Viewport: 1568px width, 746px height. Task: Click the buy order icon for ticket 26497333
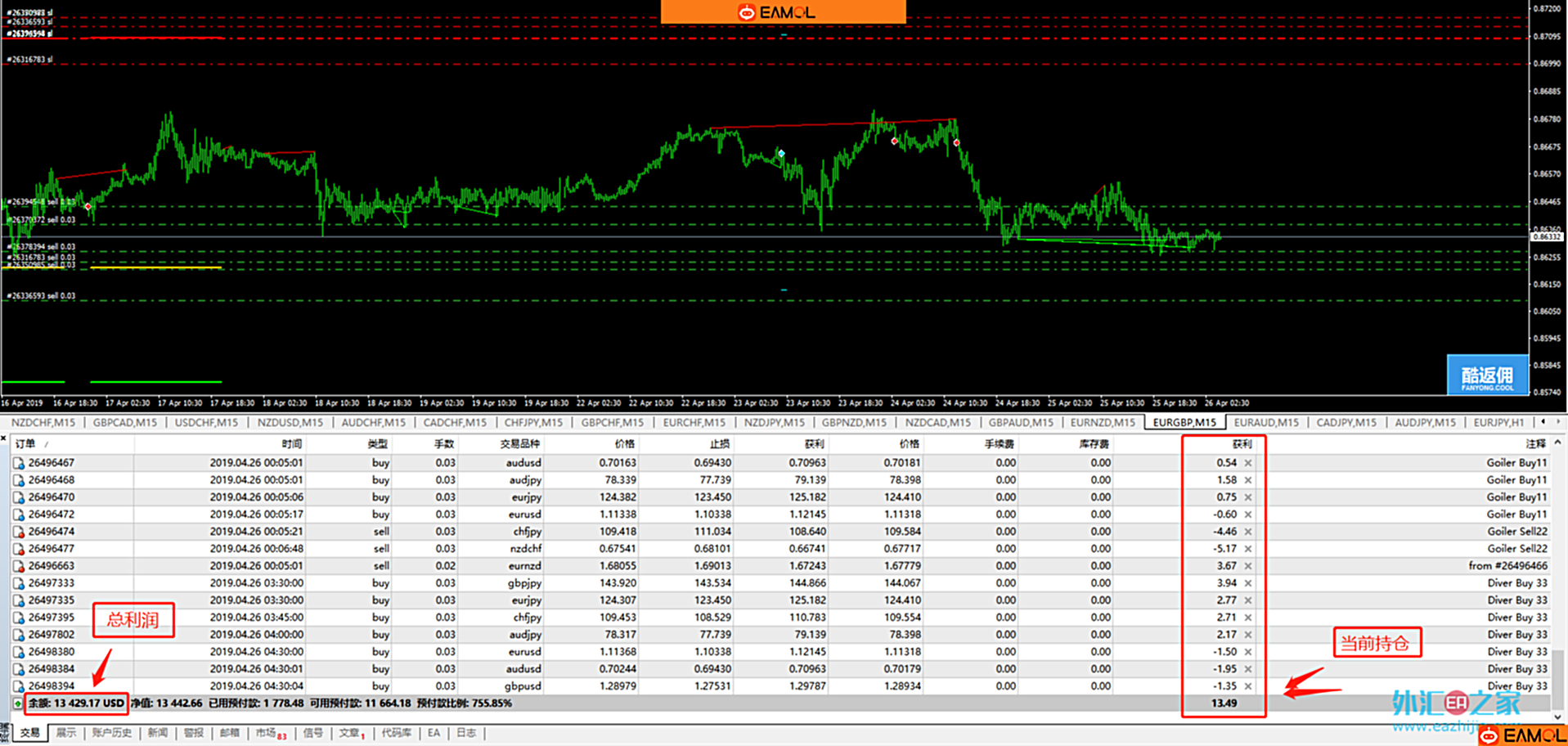pyautogui.click(x=18, y=583)
